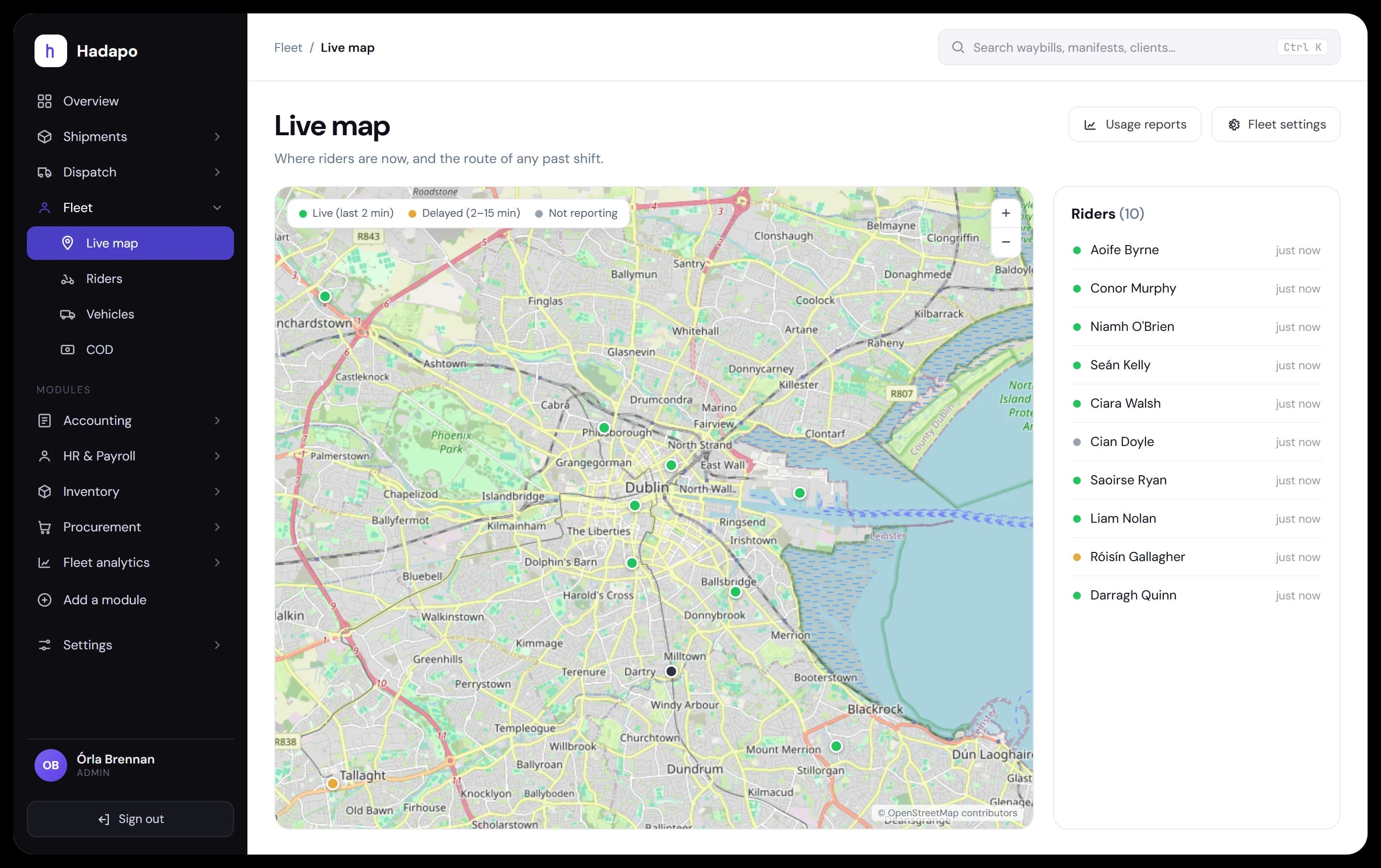Expand the Procurement chevron
The width and height of the screenshot is (1381, 868).
[217, 527]
